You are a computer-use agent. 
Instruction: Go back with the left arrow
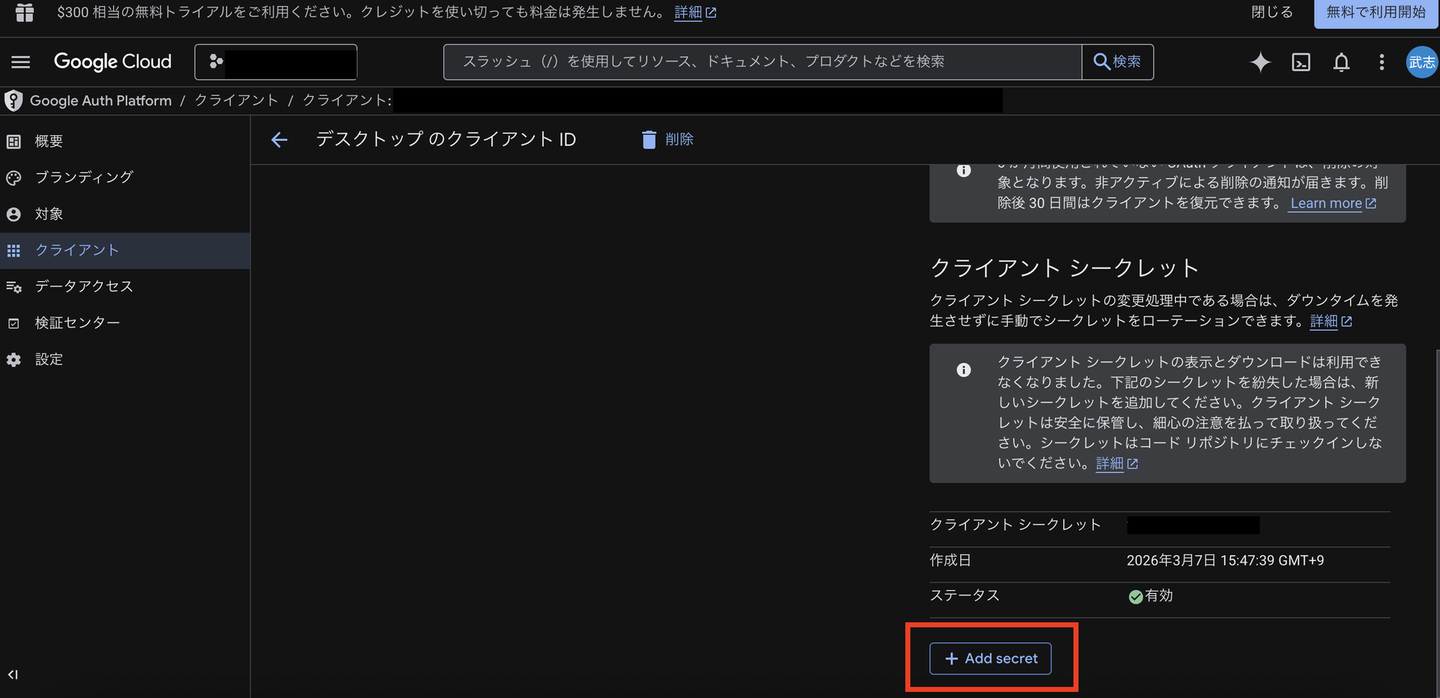click(279, 140)
